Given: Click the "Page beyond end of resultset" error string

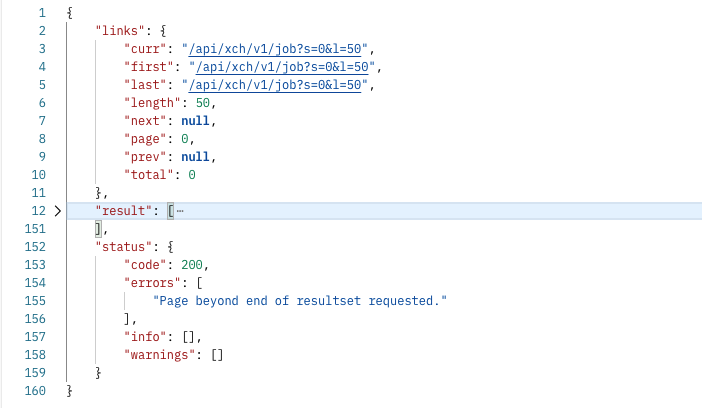Looking at the screenshot, I should 299,301.
